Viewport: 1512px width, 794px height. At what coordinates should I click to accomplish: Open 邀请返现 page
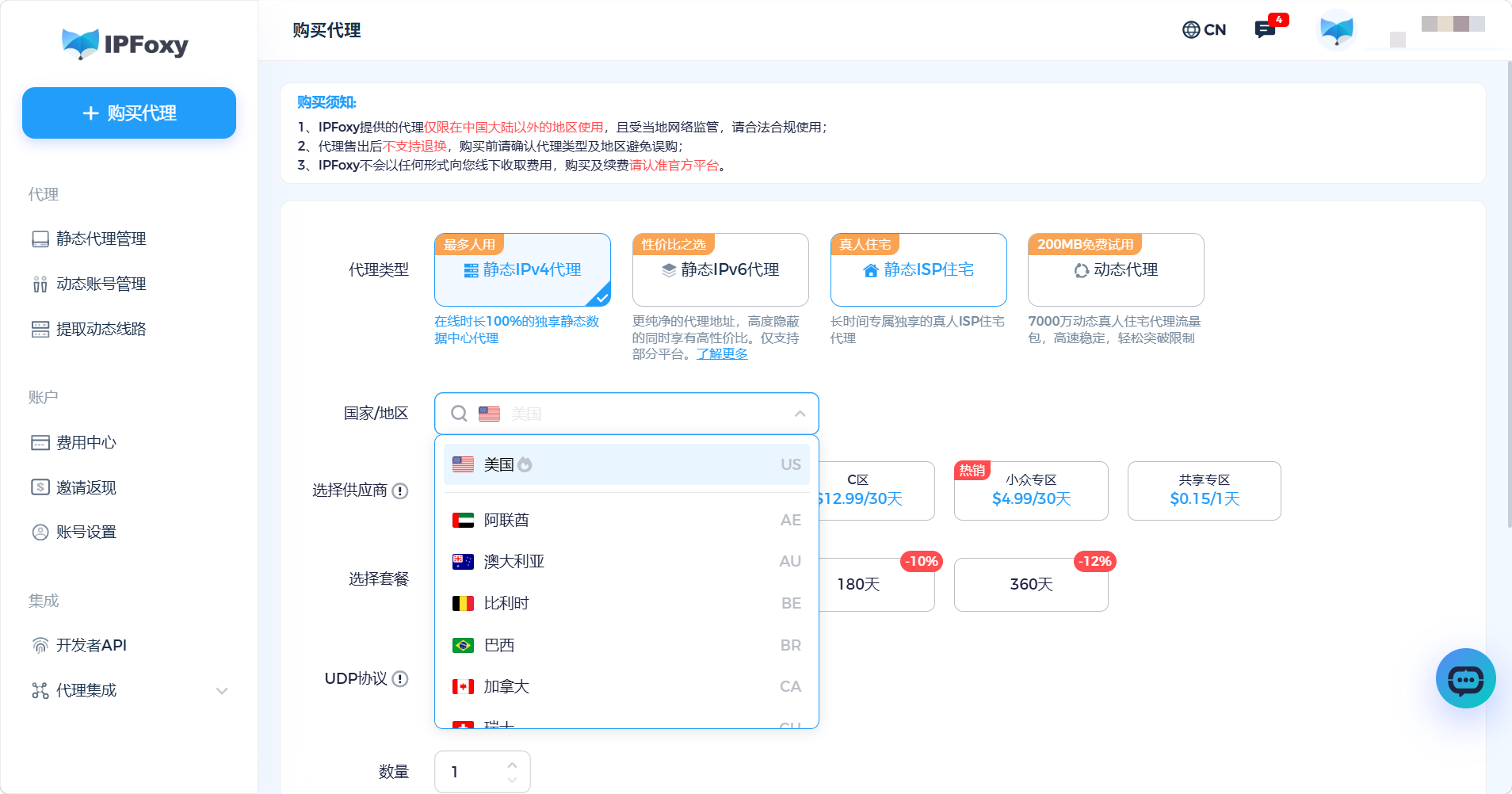tap(86, 487)
